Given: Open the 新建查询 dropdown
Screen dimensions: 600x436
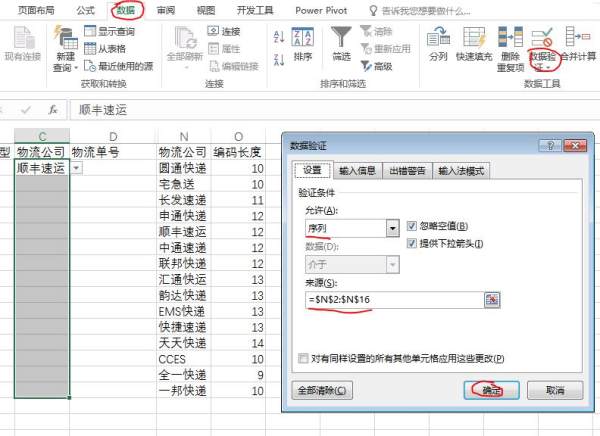Looking at the screenshot, I should tap(65, 49).
